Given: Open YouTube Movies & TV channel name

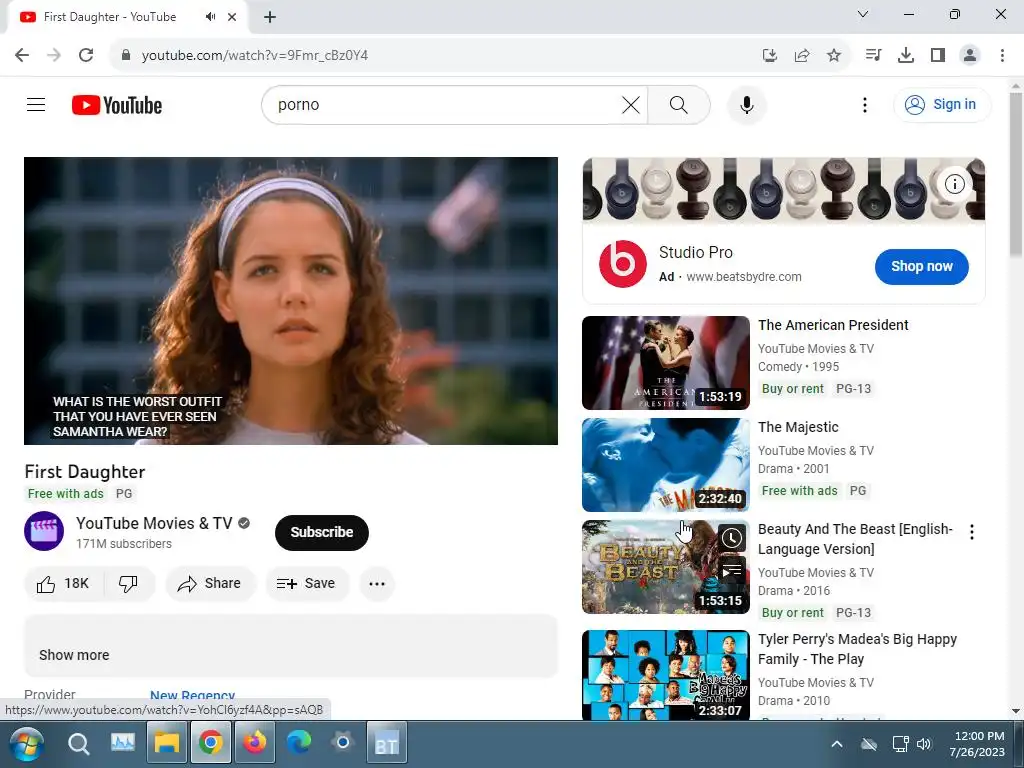Looking at the screenshot, I should pos(154,523).
